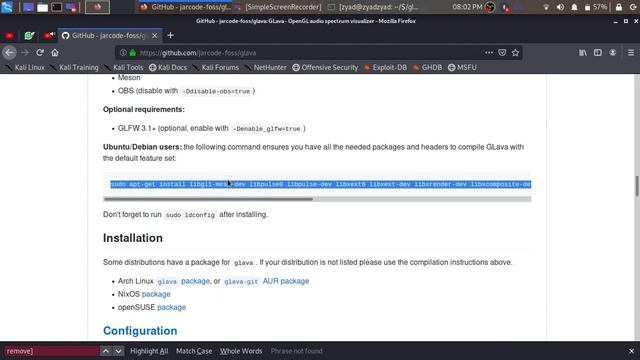This screenshot has height=360, width=640.
Task: Open Exploit-DB bookmark
Action: click(x=385, y=67)
